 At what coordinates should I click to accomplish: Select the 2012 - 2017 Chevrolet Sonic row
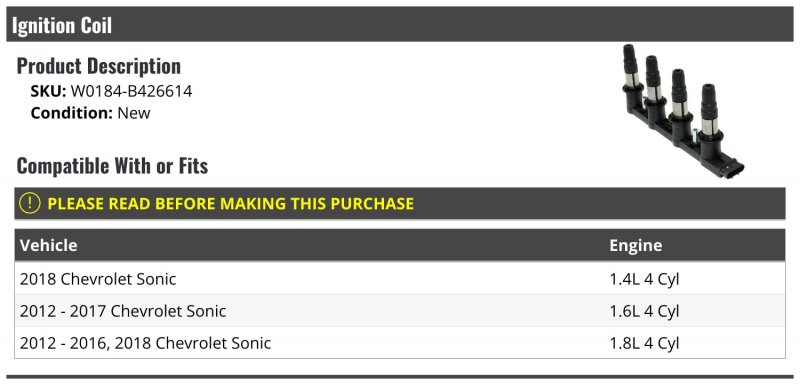point(399,311)
